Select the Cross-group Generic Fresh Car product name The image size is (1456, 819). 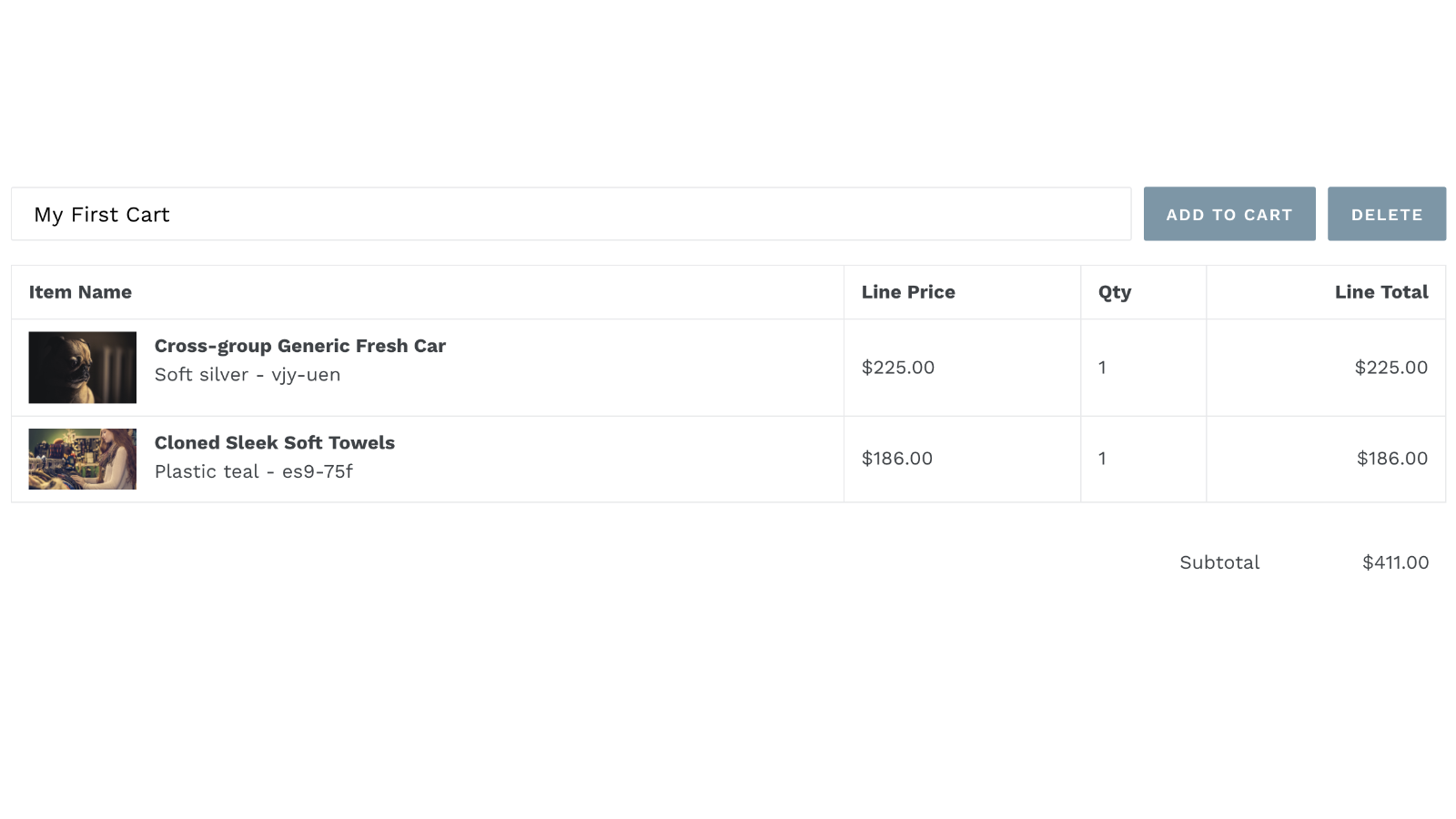299,346
